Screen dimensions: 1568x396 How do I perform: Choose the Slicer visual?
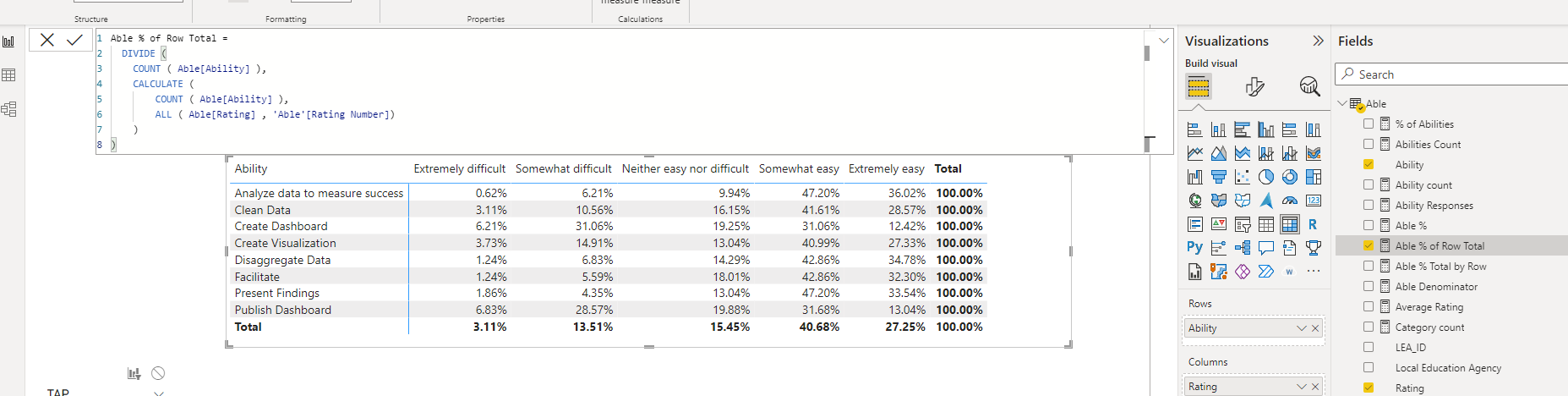click(1242, 224)
